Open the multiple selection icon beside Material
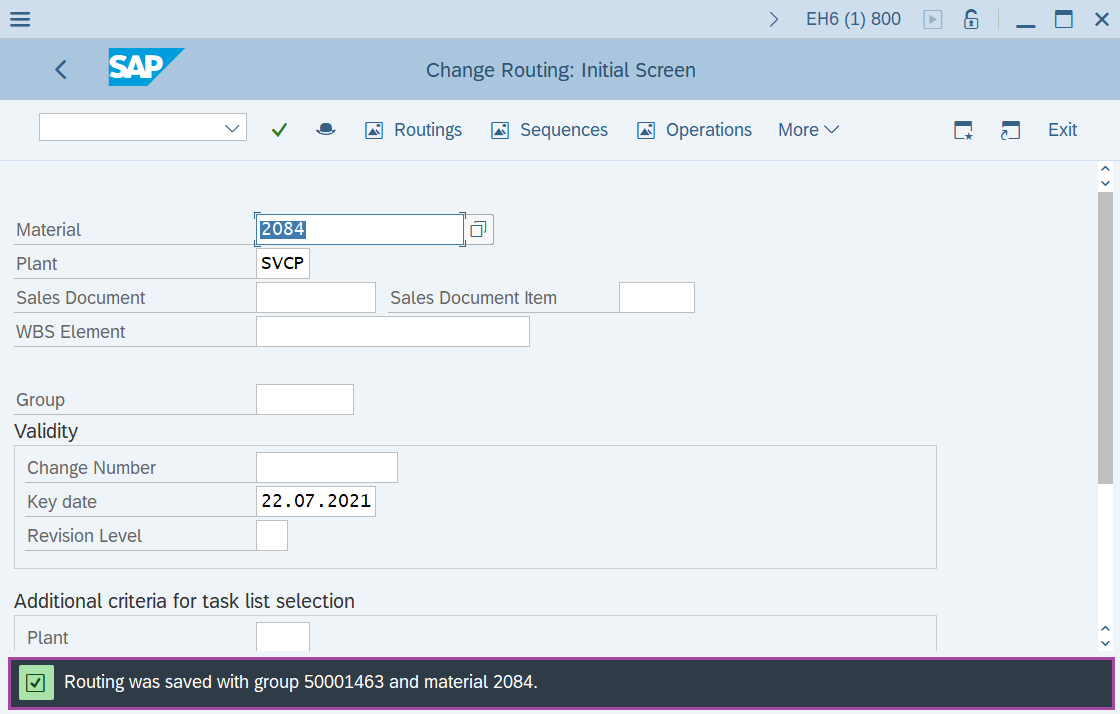Viewport: 1120px width, 714px height. click(x=477, y=229)
